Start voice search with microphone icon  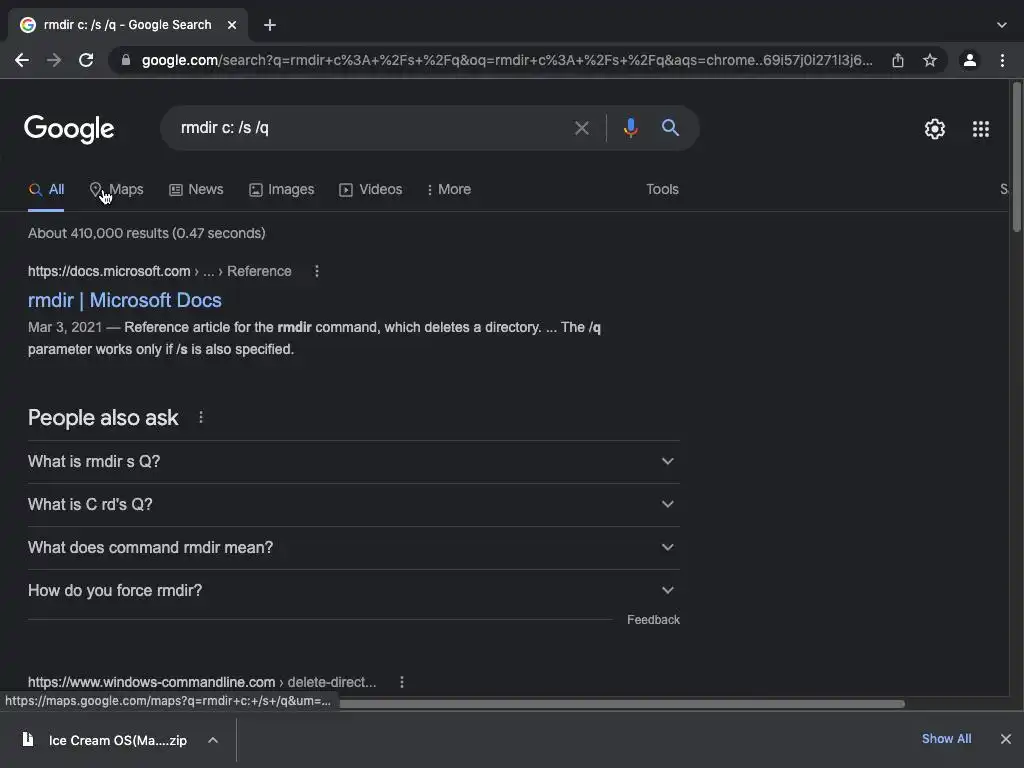[630, 128]
